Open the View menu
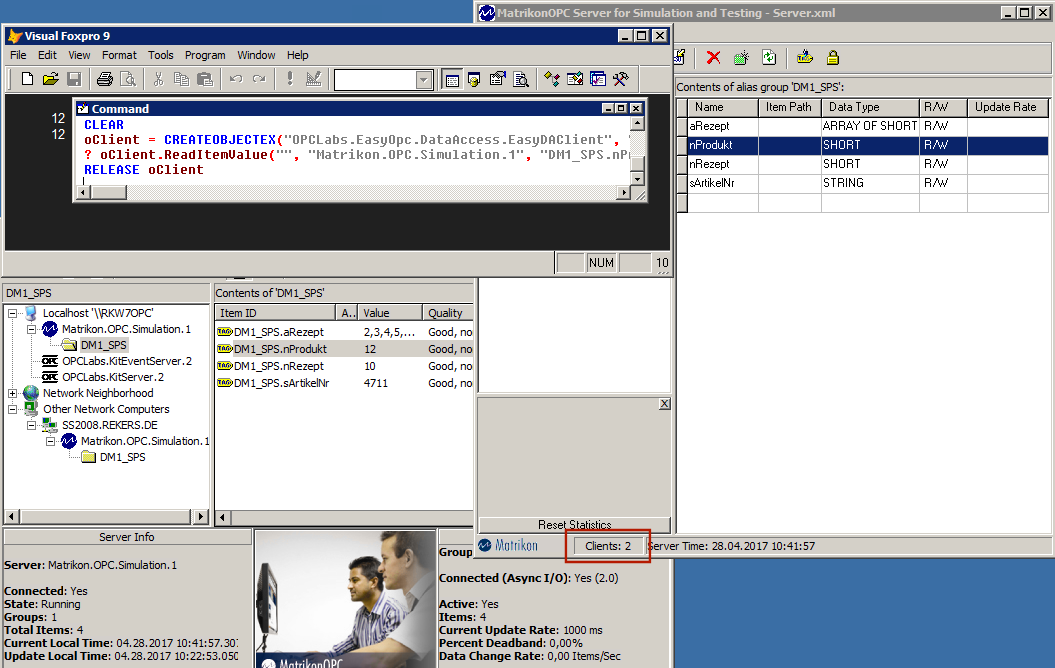The width and height of the screenshot is (1055, 668). click(x=79, y=55)
